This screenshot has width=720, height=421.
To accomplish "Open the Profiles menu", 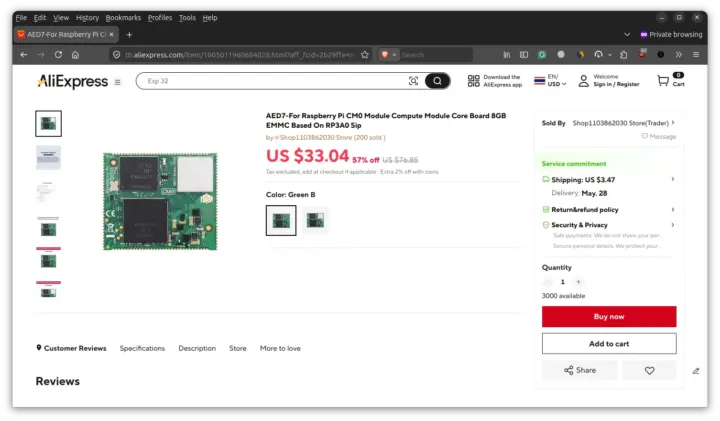I will coord(160,17).
